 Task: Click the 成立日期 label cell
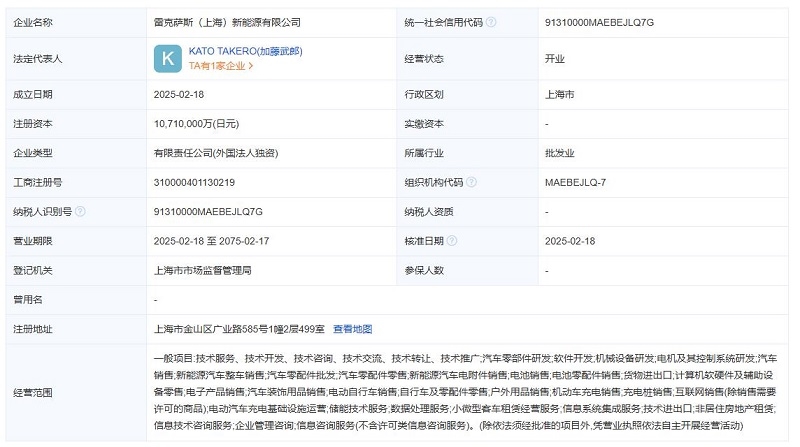pyautogui.click(x=76, y=94)
